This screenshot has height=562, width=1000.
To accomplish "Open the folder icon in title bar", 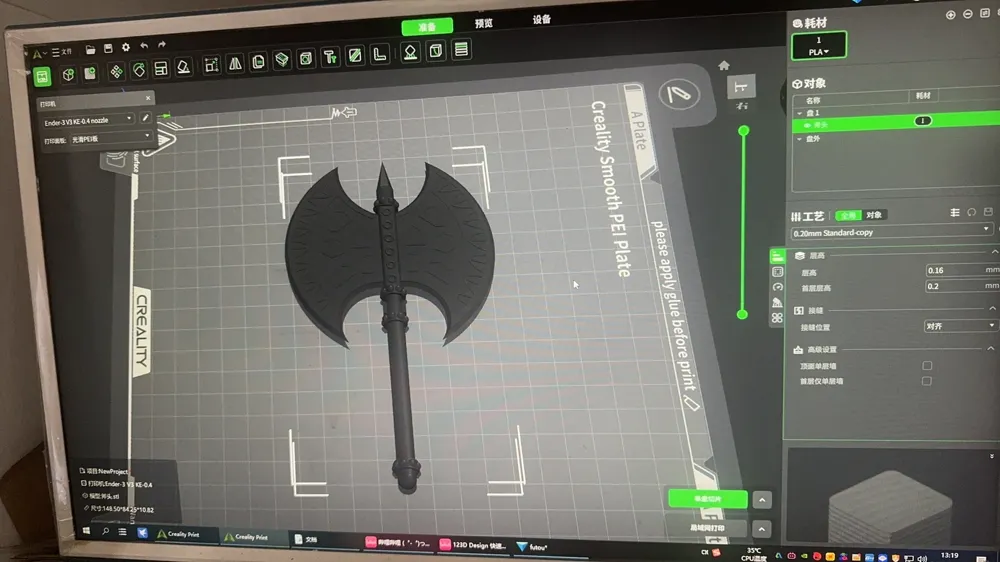I will (91, 49).
